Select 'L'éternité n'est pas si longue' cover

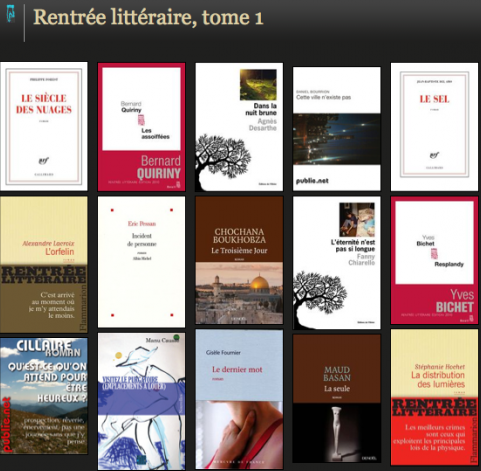337,263
